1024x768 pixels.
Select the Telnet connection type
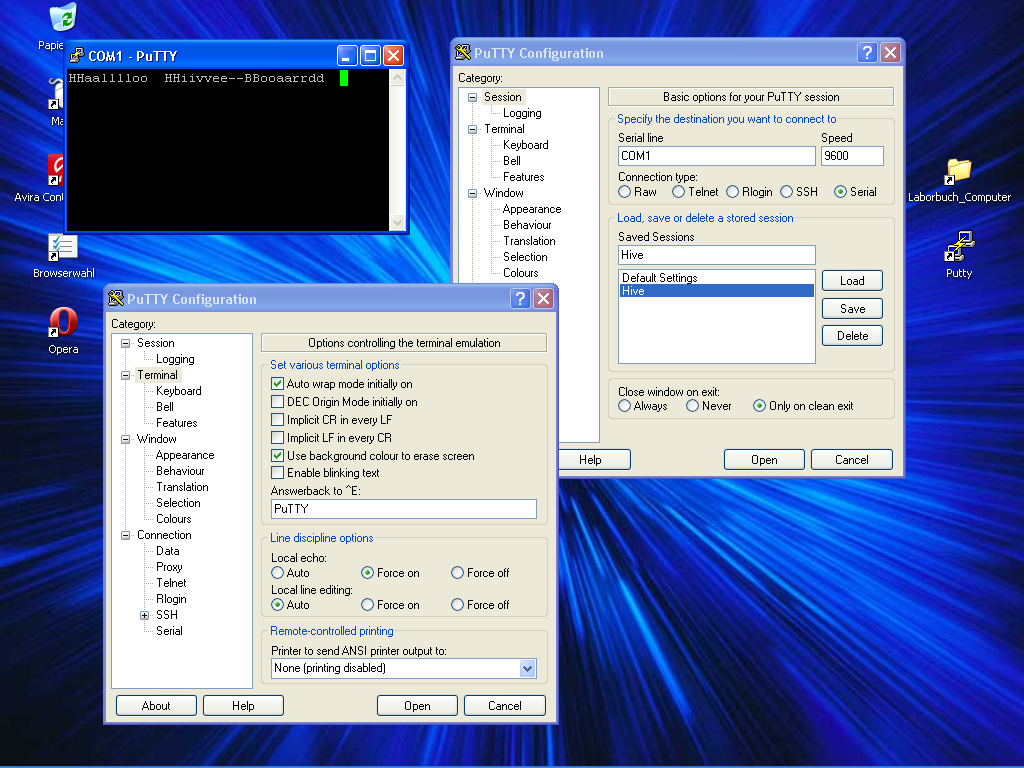click(x=679, y=191)
